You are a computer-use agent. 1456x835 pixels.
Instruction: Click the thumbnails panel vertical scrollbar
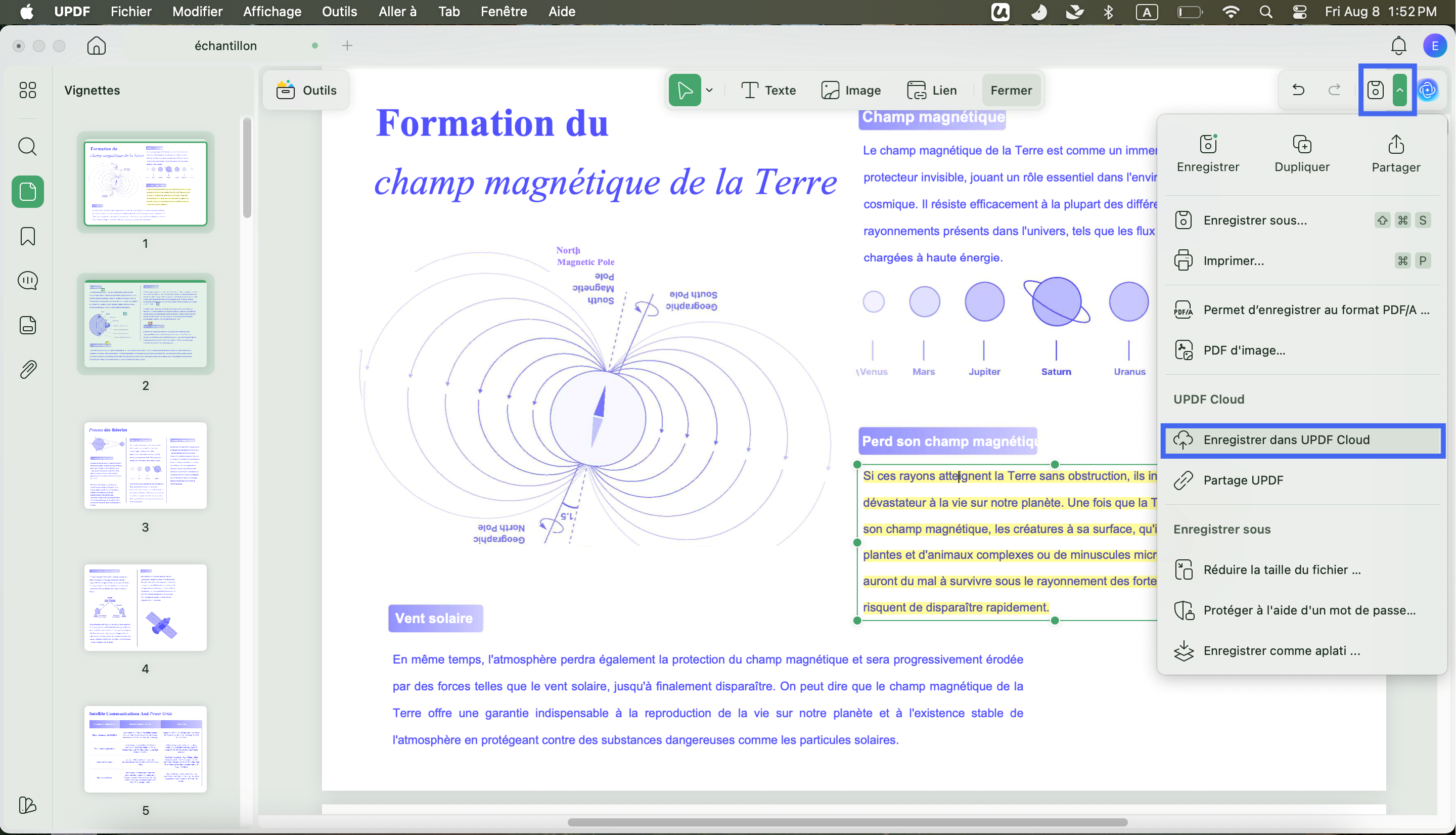(x=247, y=167)
